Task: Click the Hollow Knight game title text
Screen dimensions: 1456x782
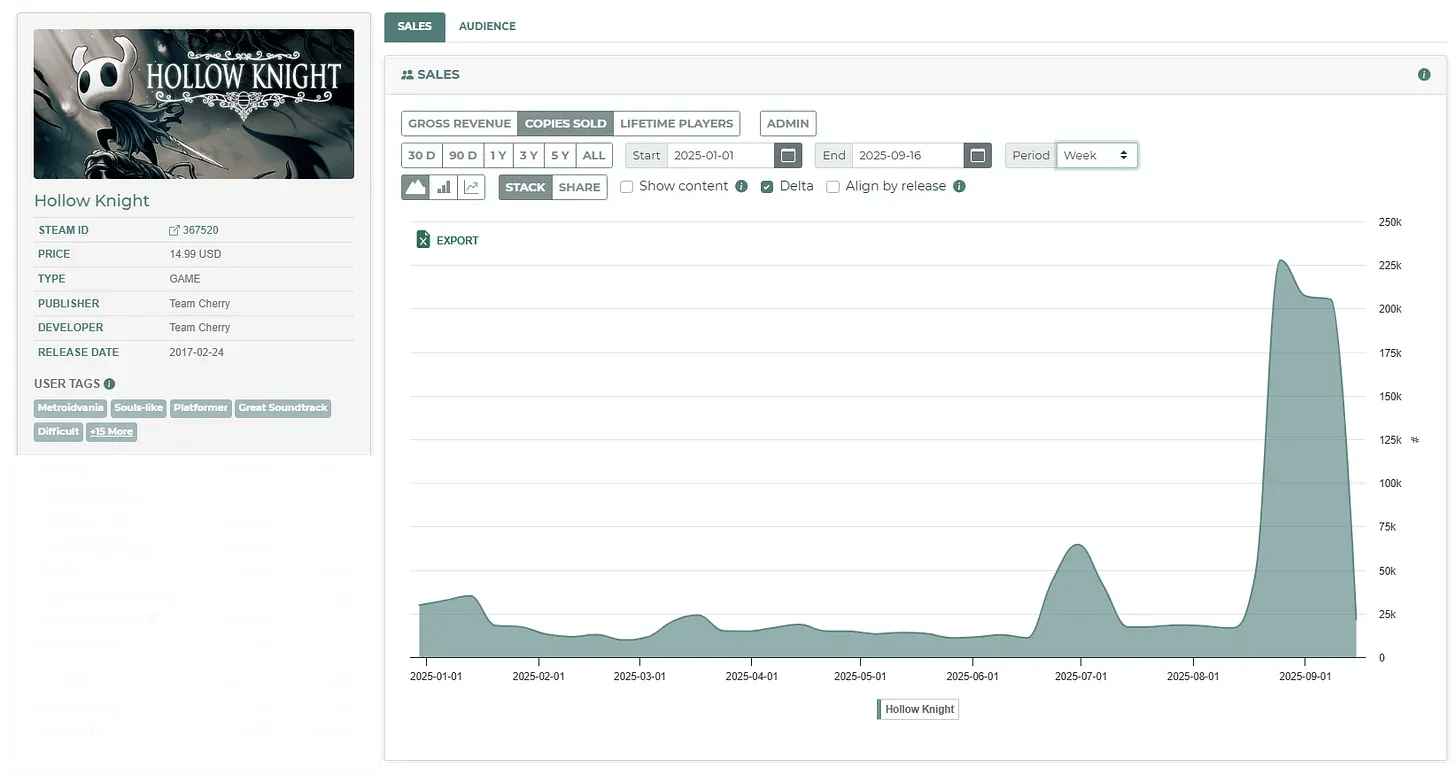Action: [x=92, y=201]
